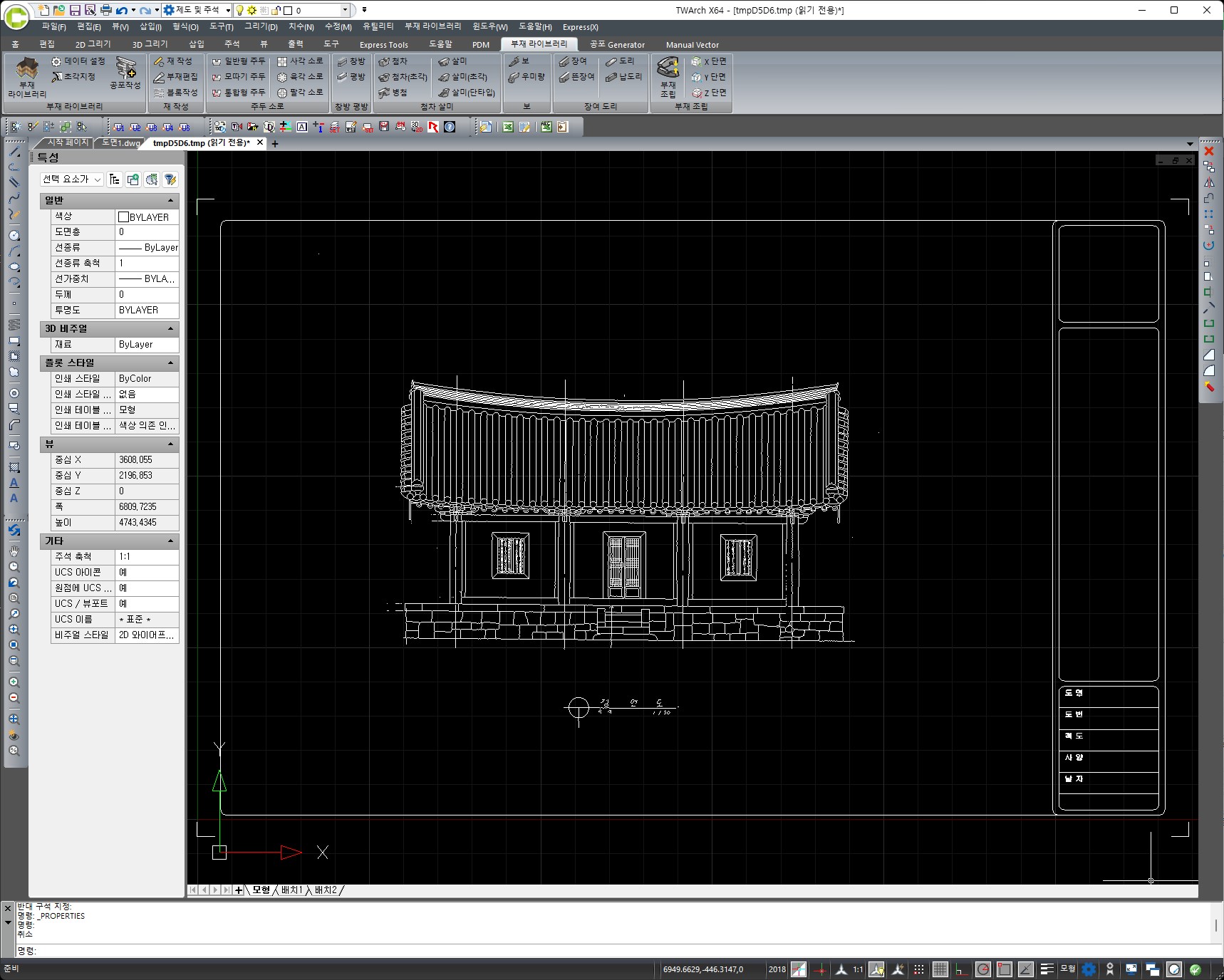
Task: Collapse the 일반 section in Properties
Action: click(170, 200)
